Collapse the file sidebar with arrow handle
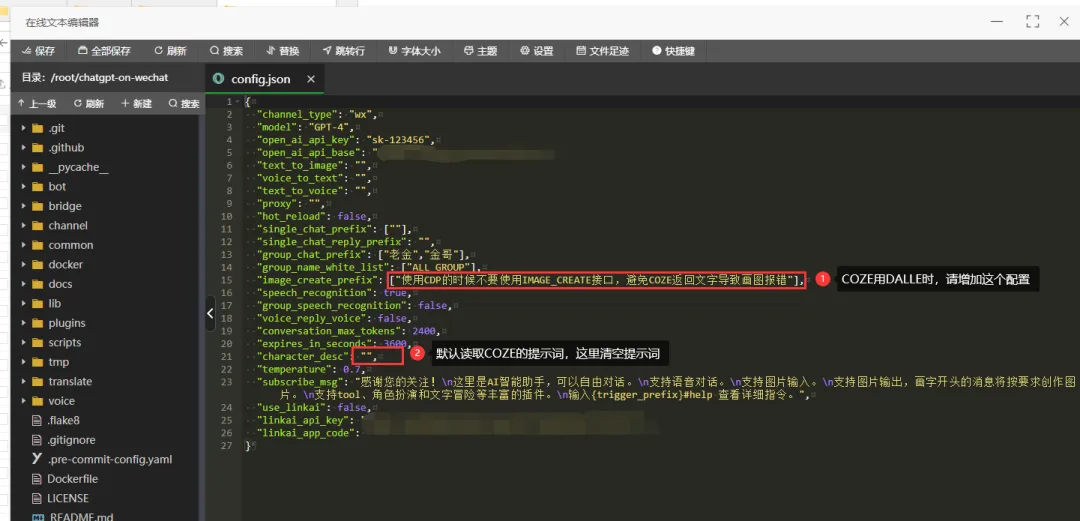The width and height of the screenshot is (1080, 521). pos(210,314)
